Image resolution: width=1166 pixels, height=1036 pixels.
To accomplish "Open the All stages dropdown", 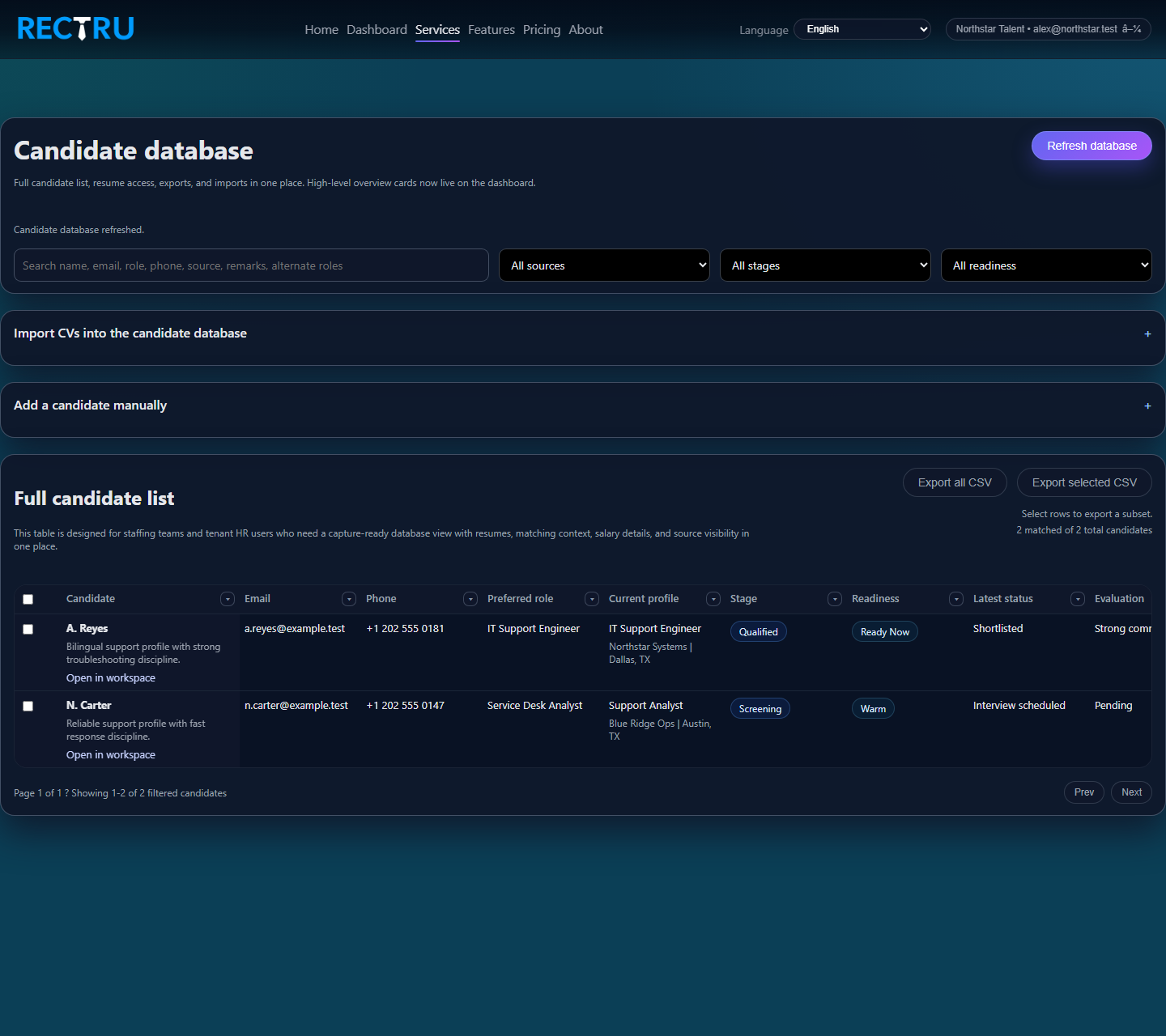I will tap(825, 265).
